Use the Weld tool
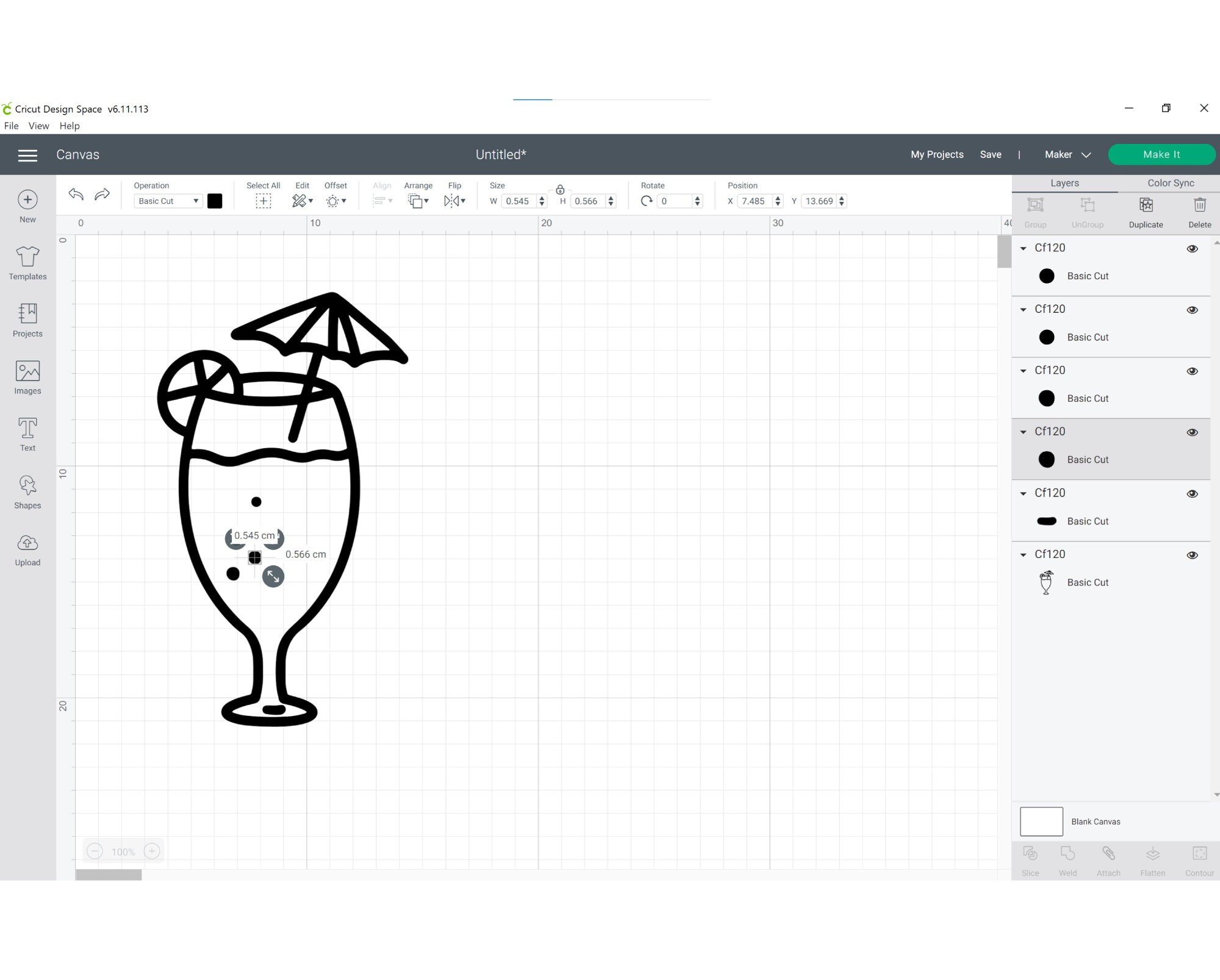 click(x=1067, y=860)
